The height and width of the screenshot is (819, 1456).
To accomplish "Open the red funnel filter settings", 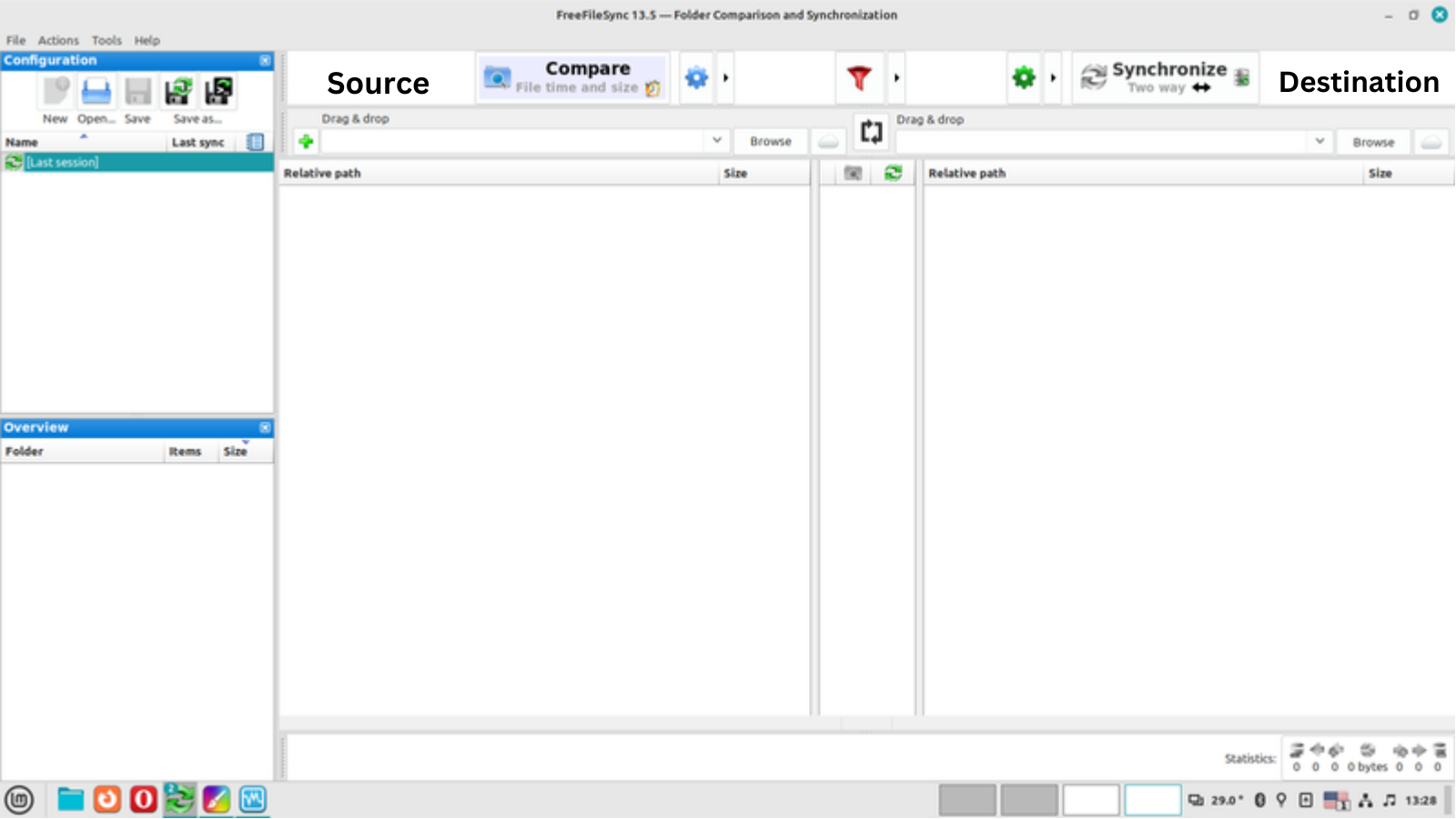I will tap(859, 78).
